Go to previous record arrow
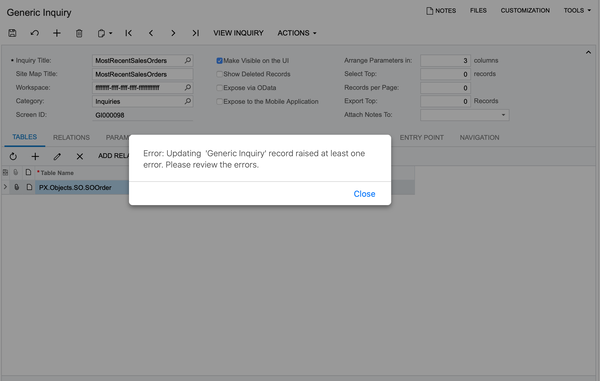The height and width of the screenshot is (381, 600). coord(151,33)
